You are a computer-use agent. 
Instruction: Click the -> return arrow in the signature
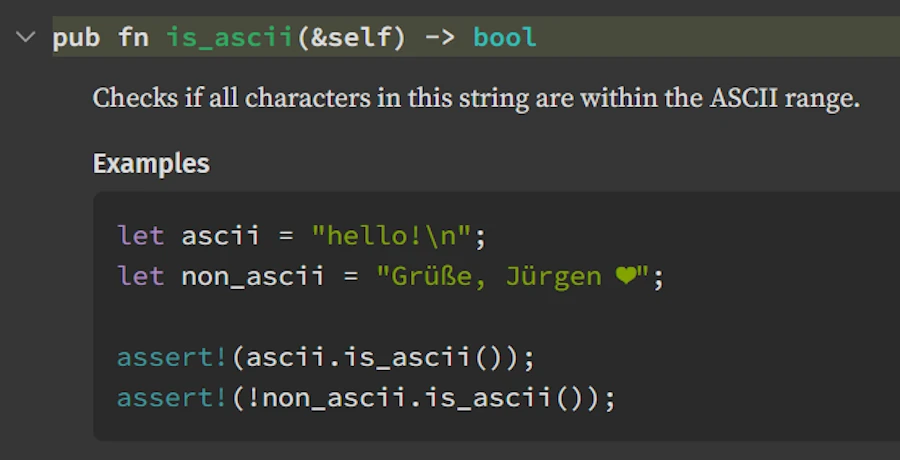(439, 38)
